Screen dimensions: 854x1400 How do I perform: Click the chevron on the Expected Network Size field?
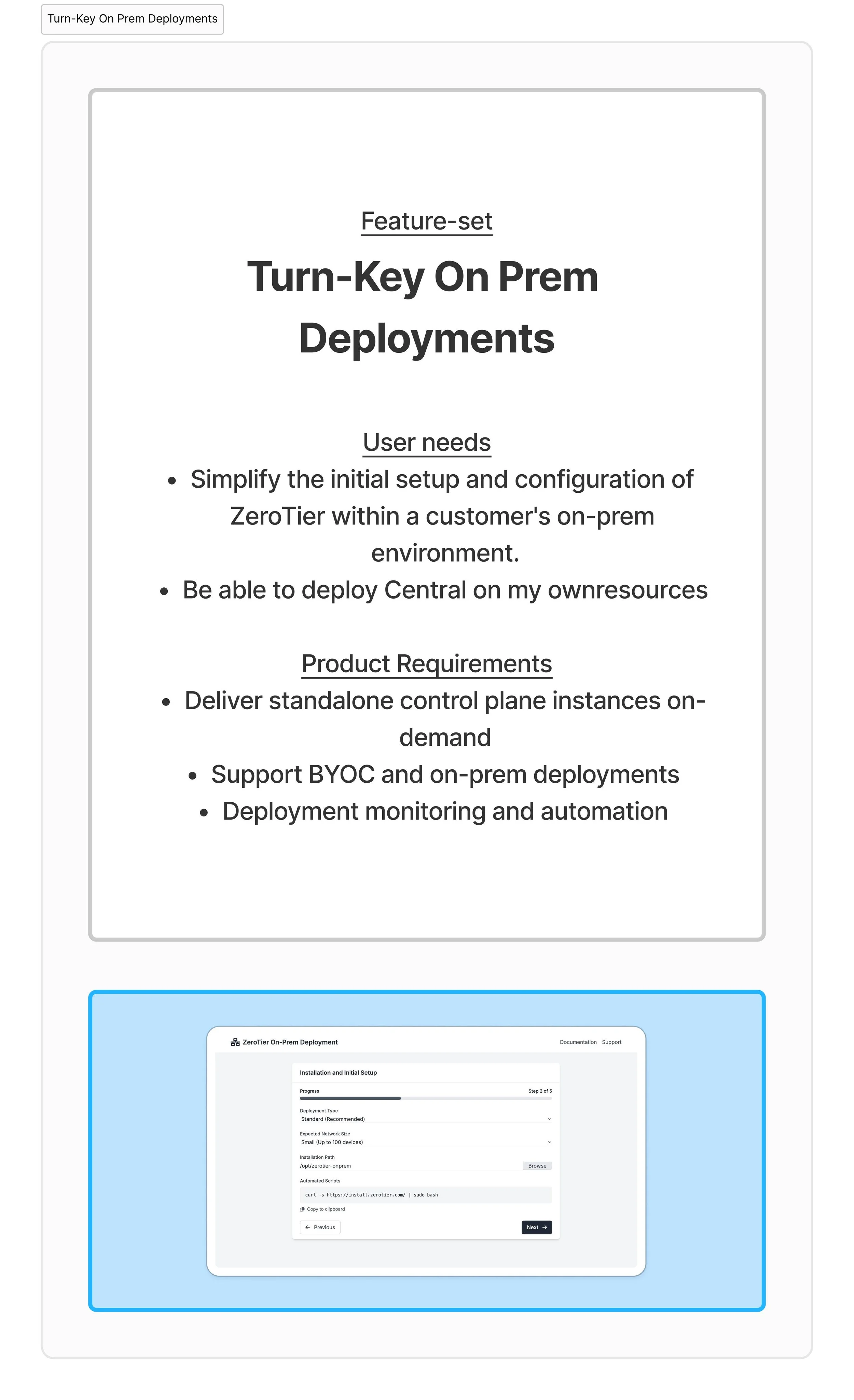tap(549, 1142)
